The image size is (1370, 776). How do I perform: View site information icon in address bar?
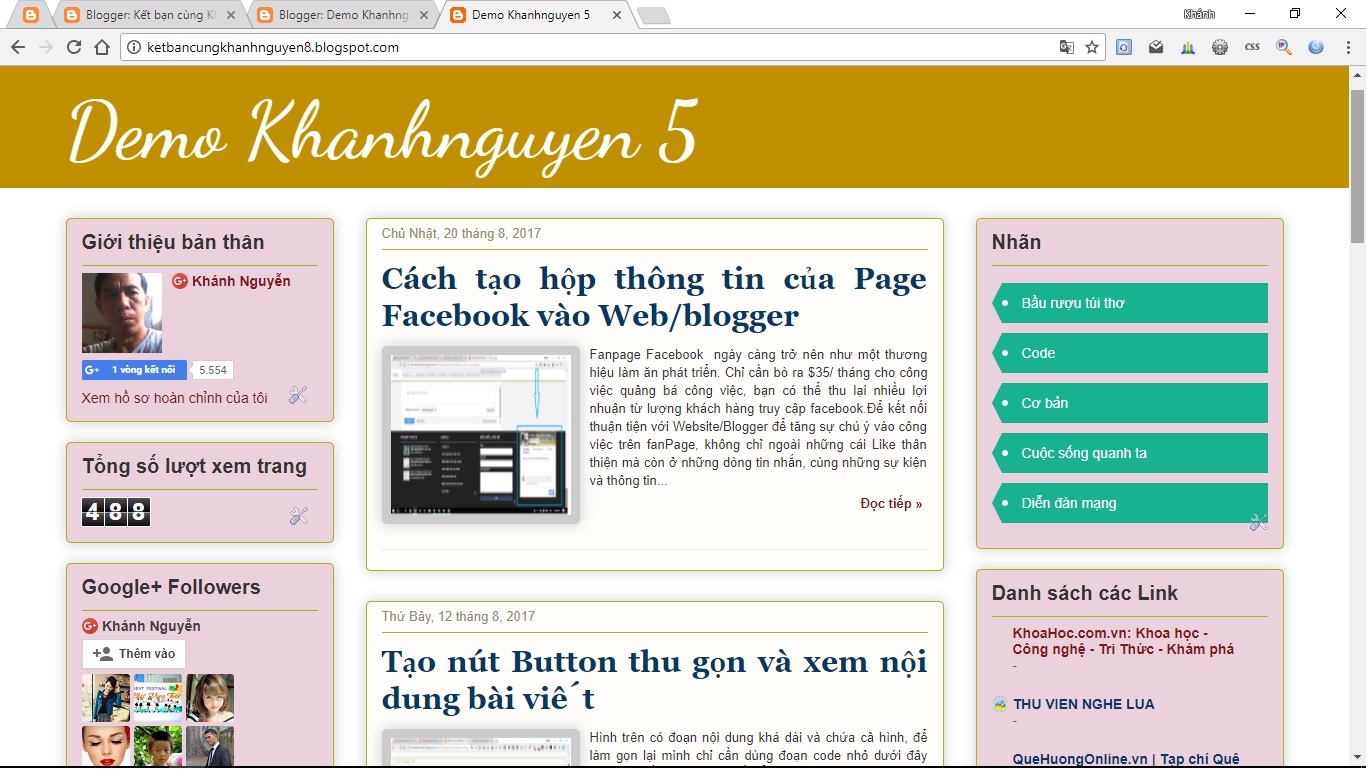point(134,47)
